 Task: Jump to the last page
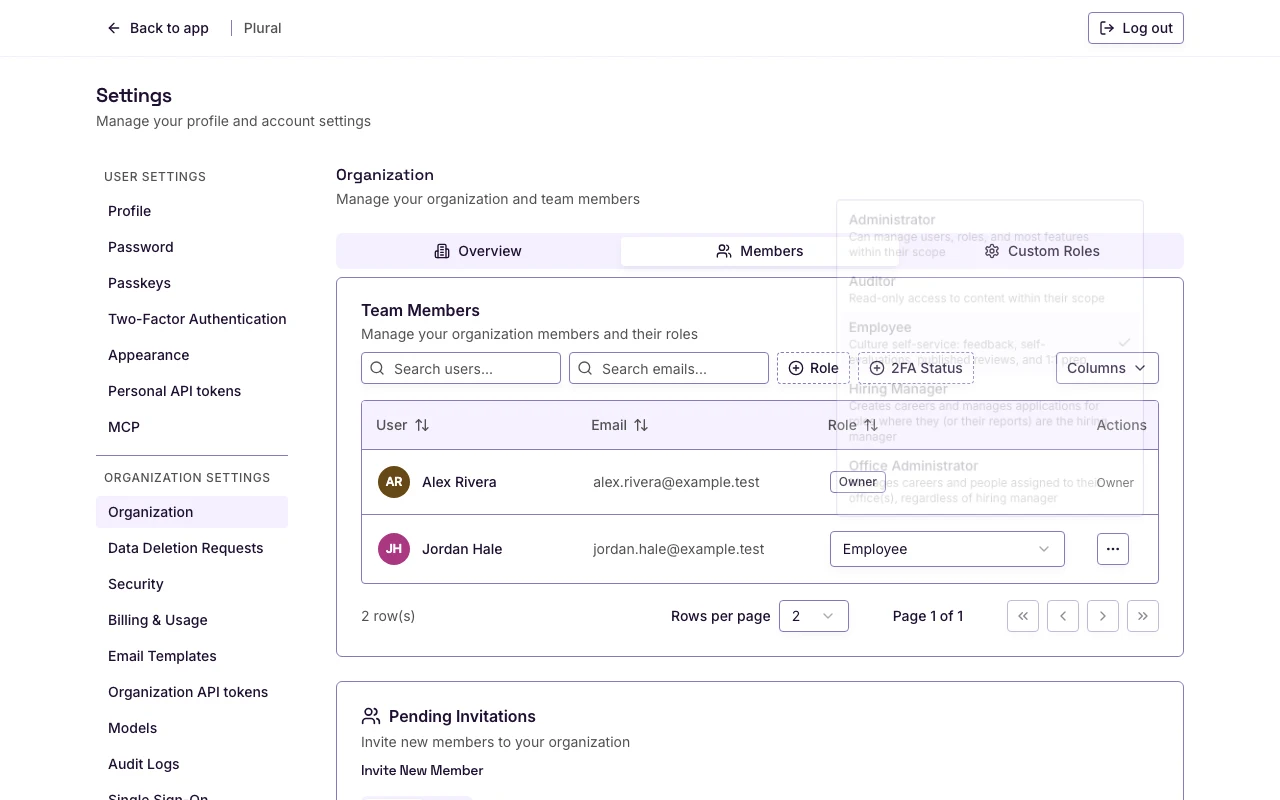click(1143, 616)
